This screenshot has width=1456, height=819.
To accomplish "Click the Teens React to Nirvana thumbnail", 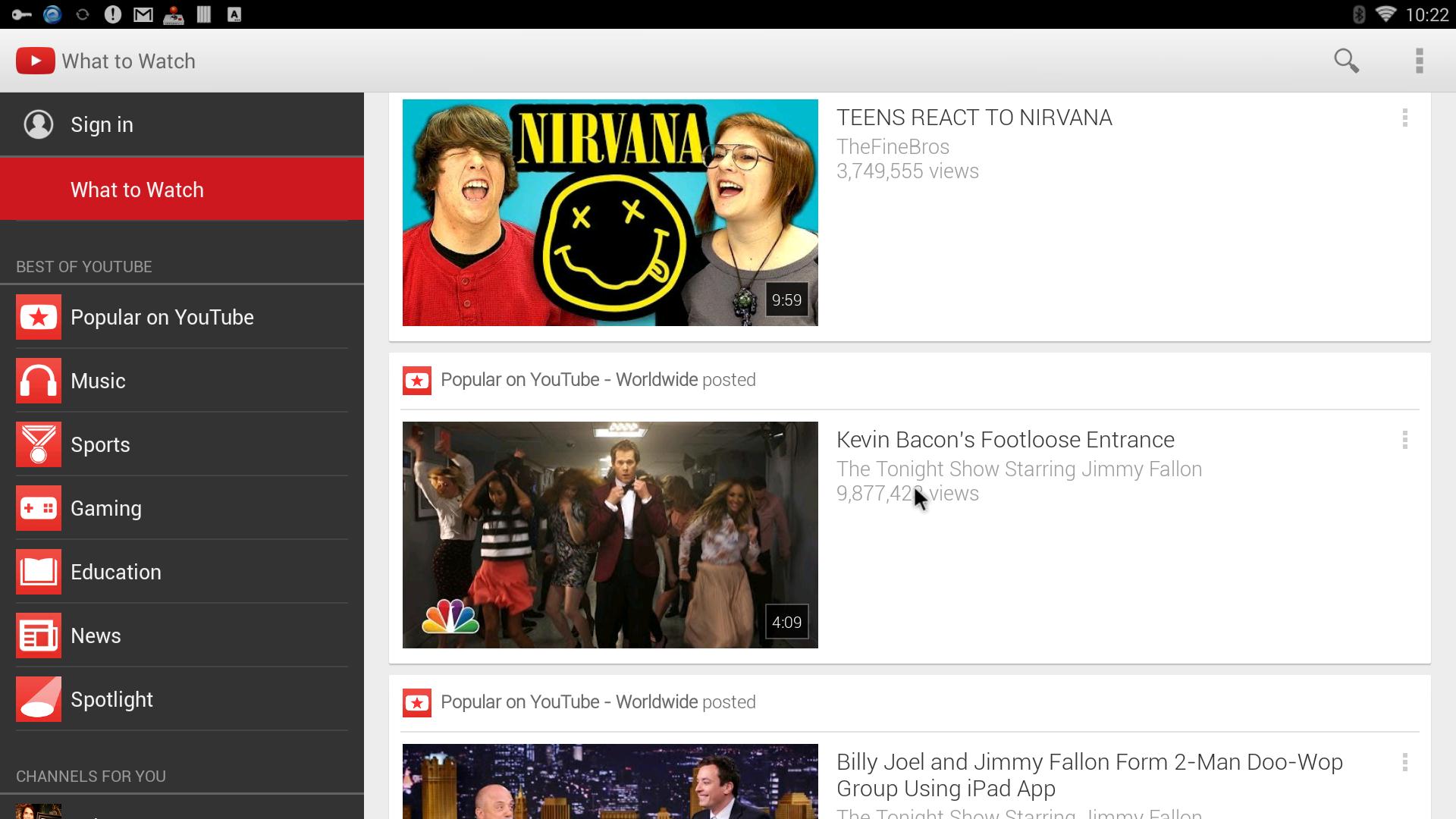I will (x=610, y=212).
